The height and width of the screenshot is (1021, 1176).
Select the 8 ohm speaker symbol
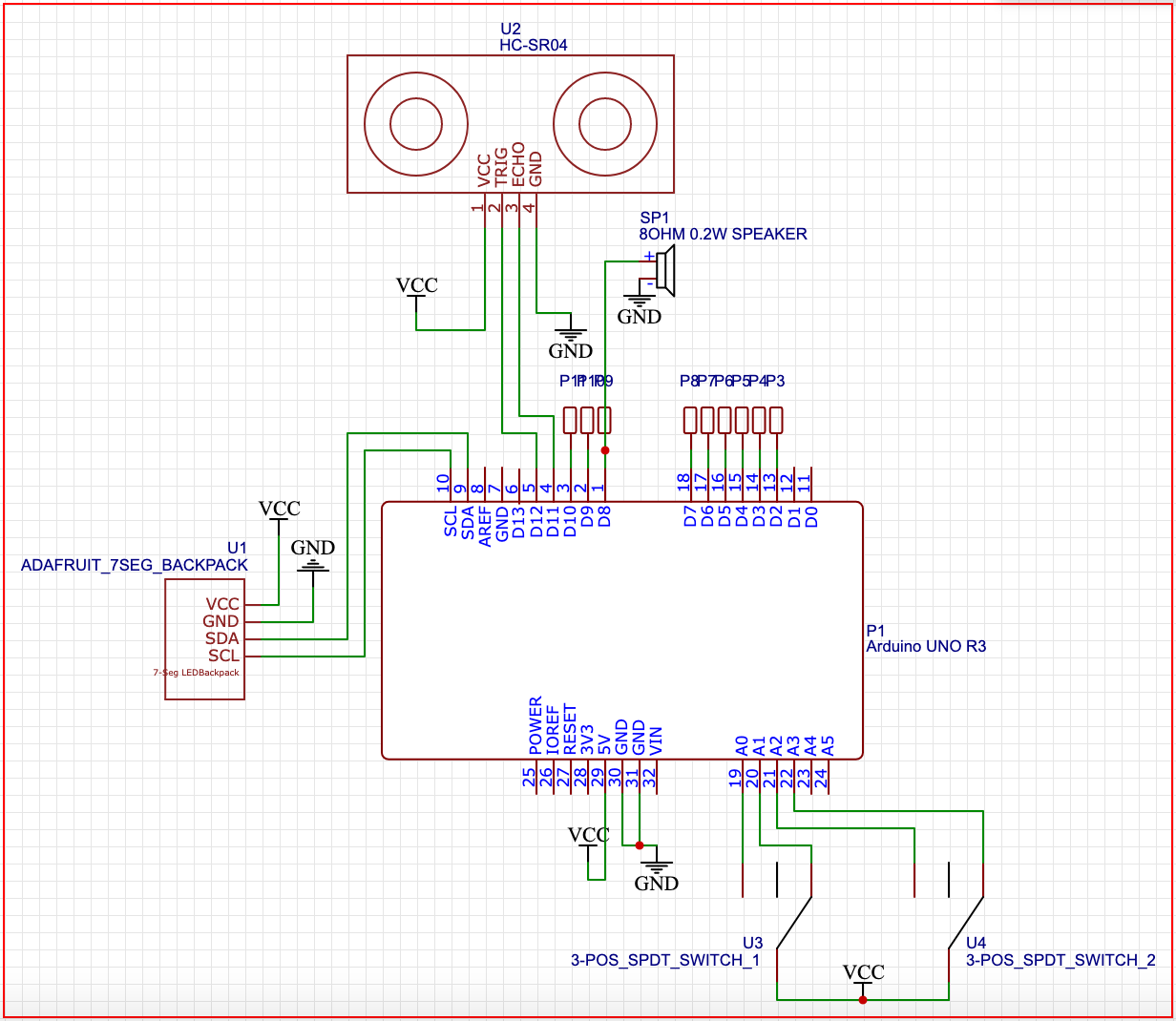666,270
